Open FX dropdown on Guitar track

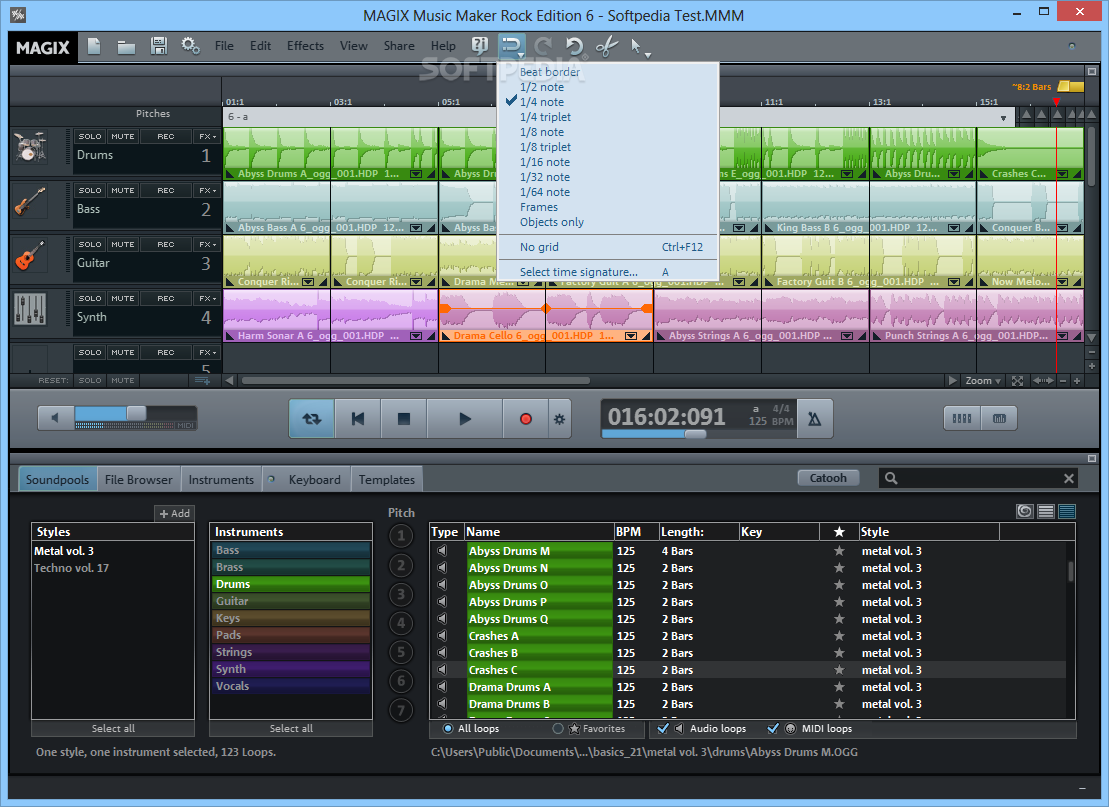pos(207,244)
